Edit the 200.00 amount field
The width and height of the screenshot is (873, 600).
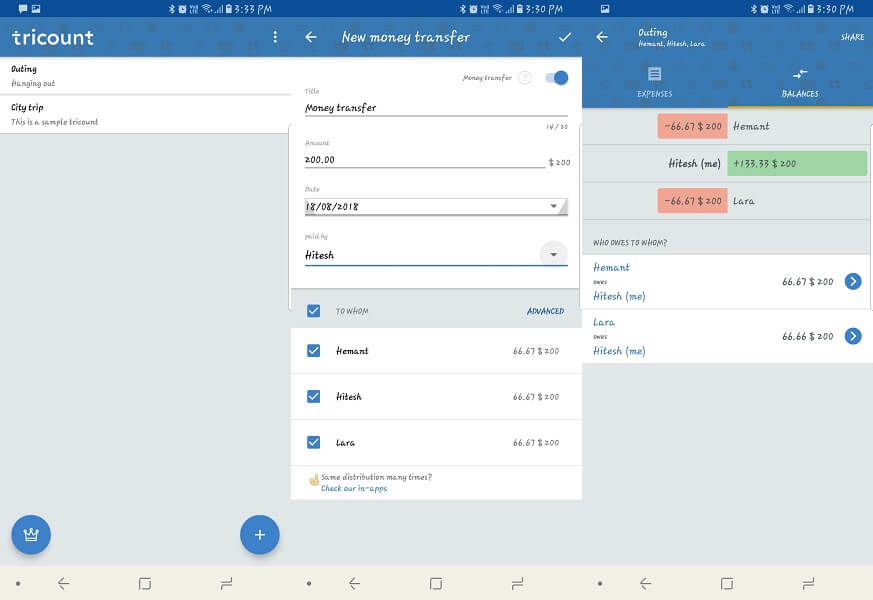[x=425, y=160]
